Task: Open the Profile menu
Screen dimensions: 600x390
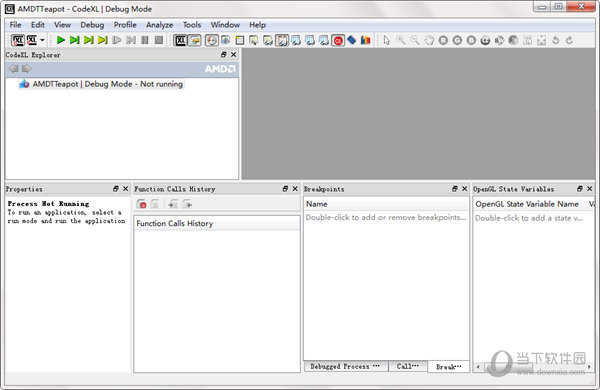Action: click(x=125, y=25)
